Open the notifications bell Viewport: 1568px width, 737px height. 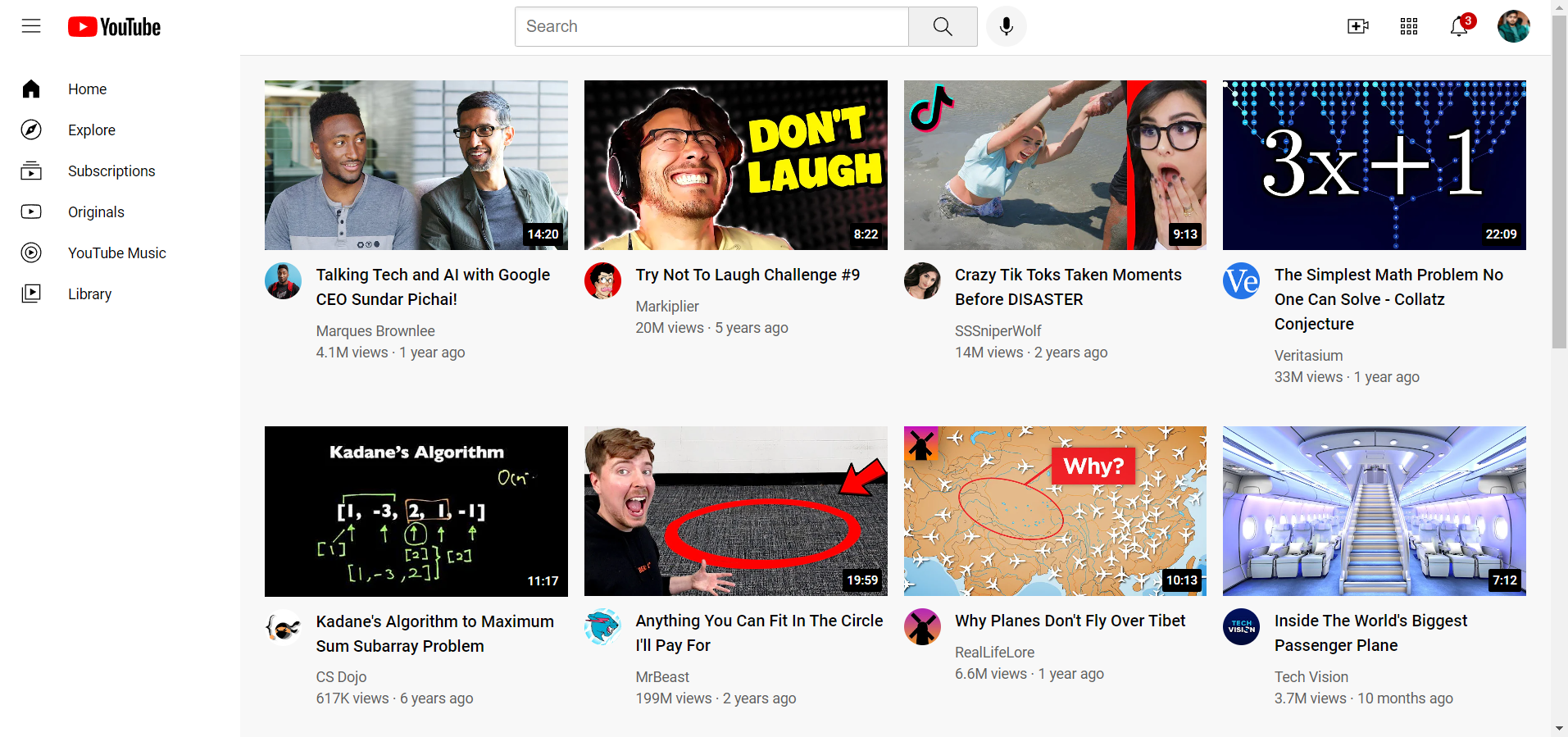[1460, 26]
